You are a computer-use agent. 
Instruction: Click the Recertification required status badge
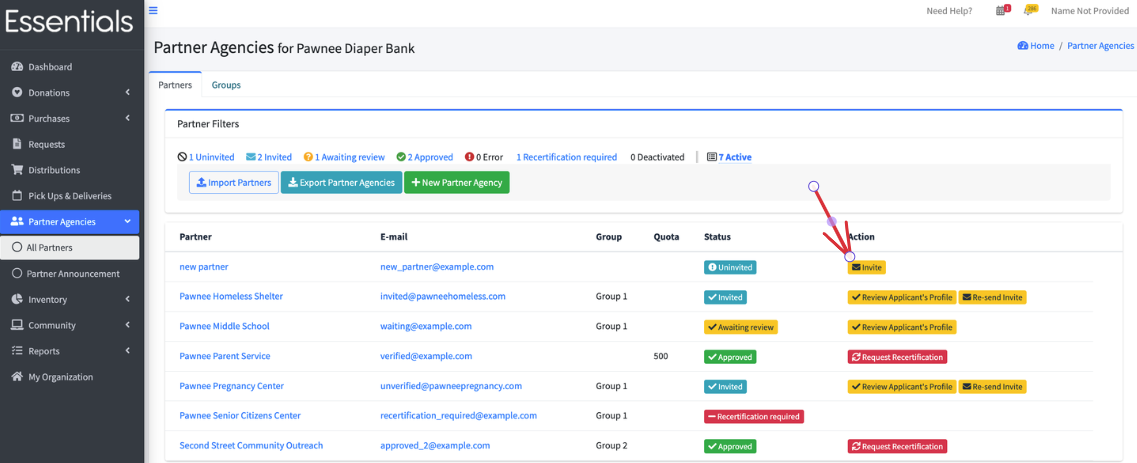(x=754, y=416)
